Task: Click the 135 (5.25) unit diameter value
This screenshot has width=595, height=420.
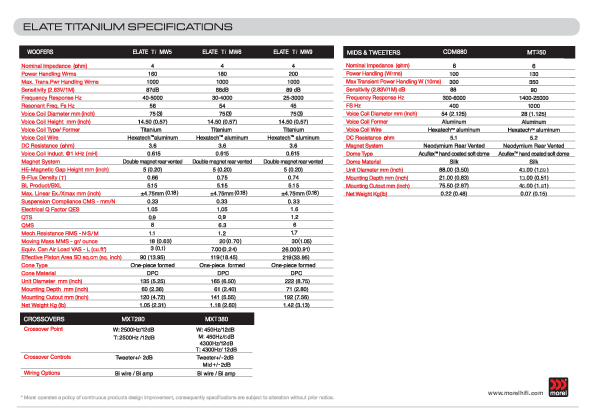Action: pyautogui.click(x=153, y=281)
